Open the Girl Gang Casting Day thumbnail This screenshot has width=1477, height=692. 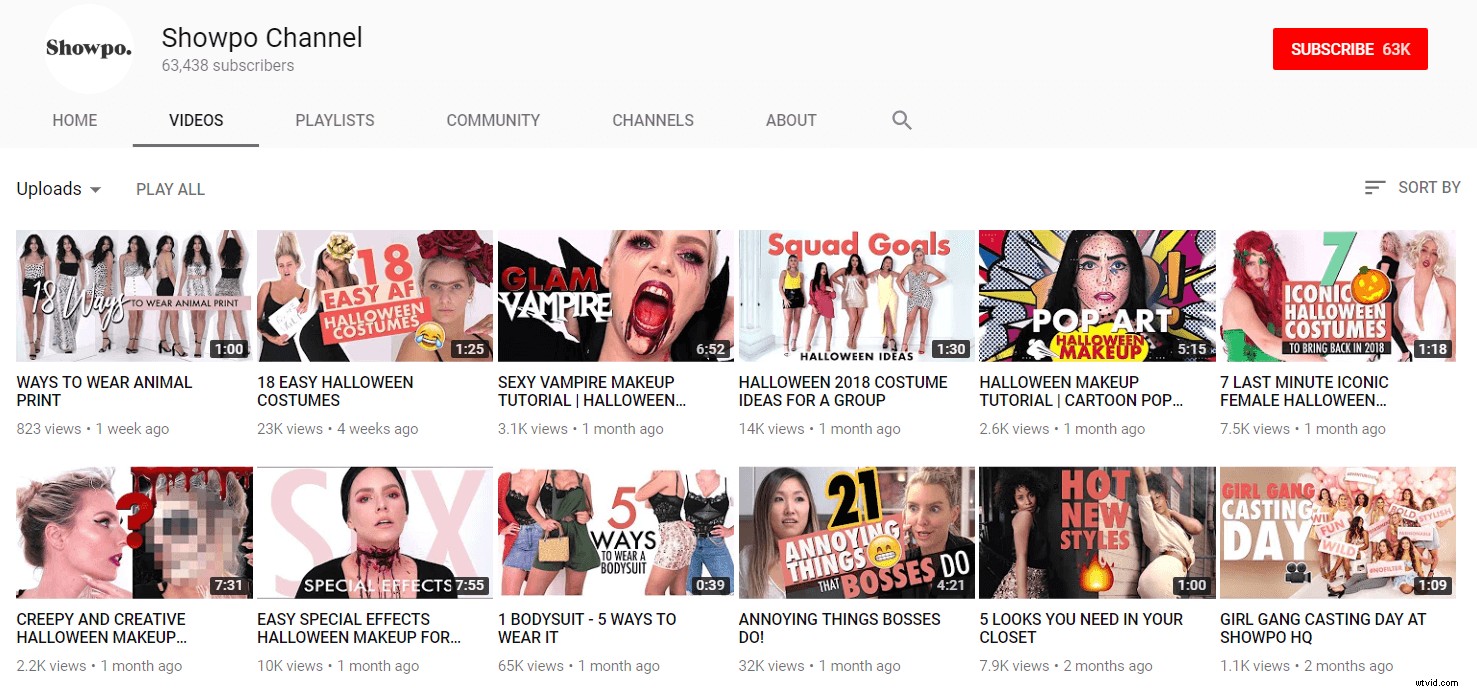(1338, 532)
